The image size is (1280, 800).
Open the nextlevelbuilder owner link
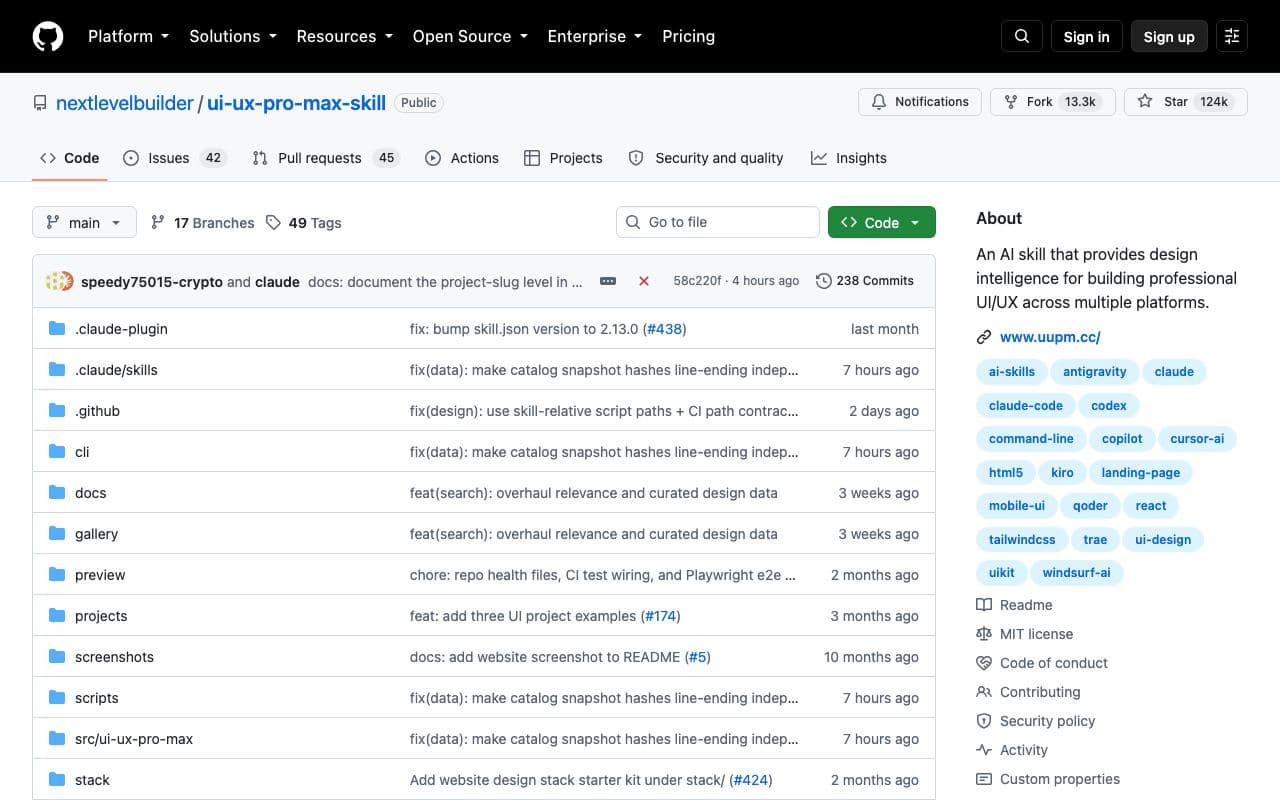[125, 103]
